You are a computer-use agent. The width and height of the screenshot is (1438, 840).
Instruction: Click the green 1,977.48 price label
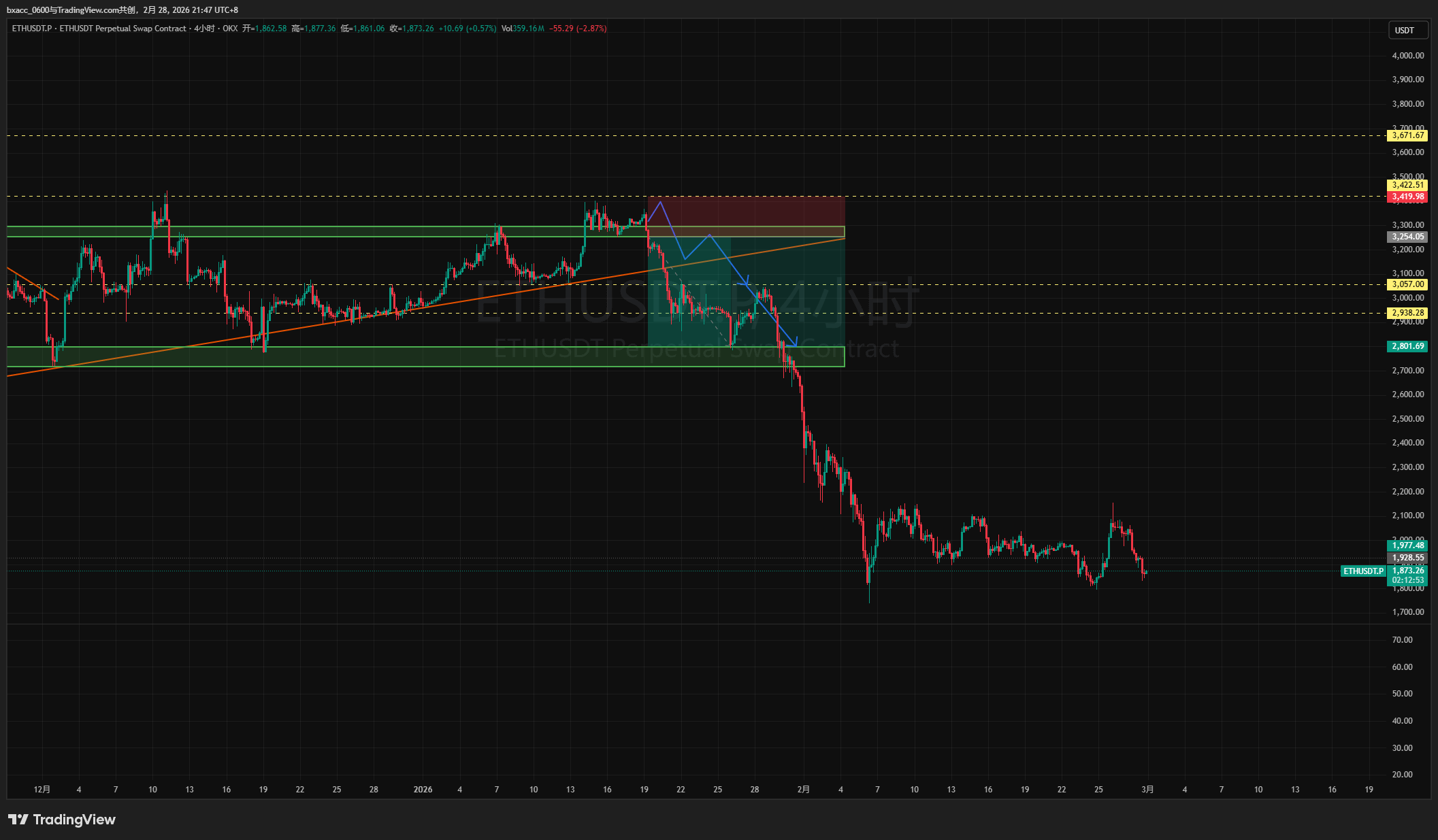point(1407,545)
